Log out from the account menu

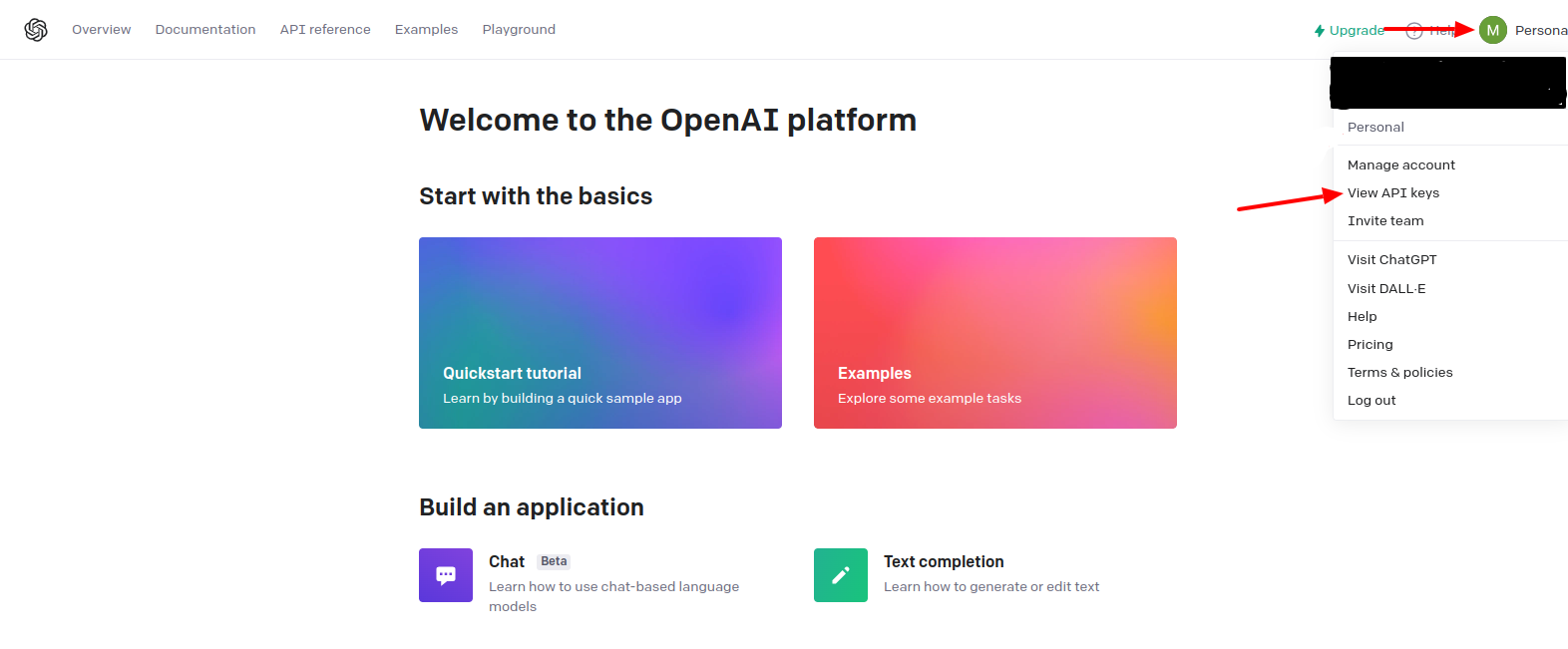1372,401
